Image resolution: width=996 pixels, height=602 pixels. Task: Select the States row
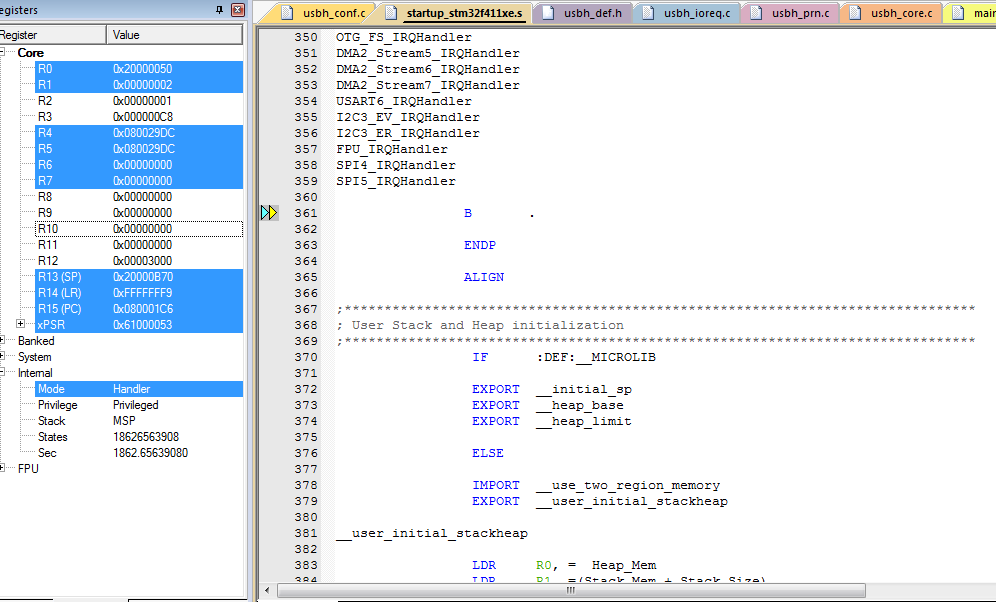coord(138,437)
